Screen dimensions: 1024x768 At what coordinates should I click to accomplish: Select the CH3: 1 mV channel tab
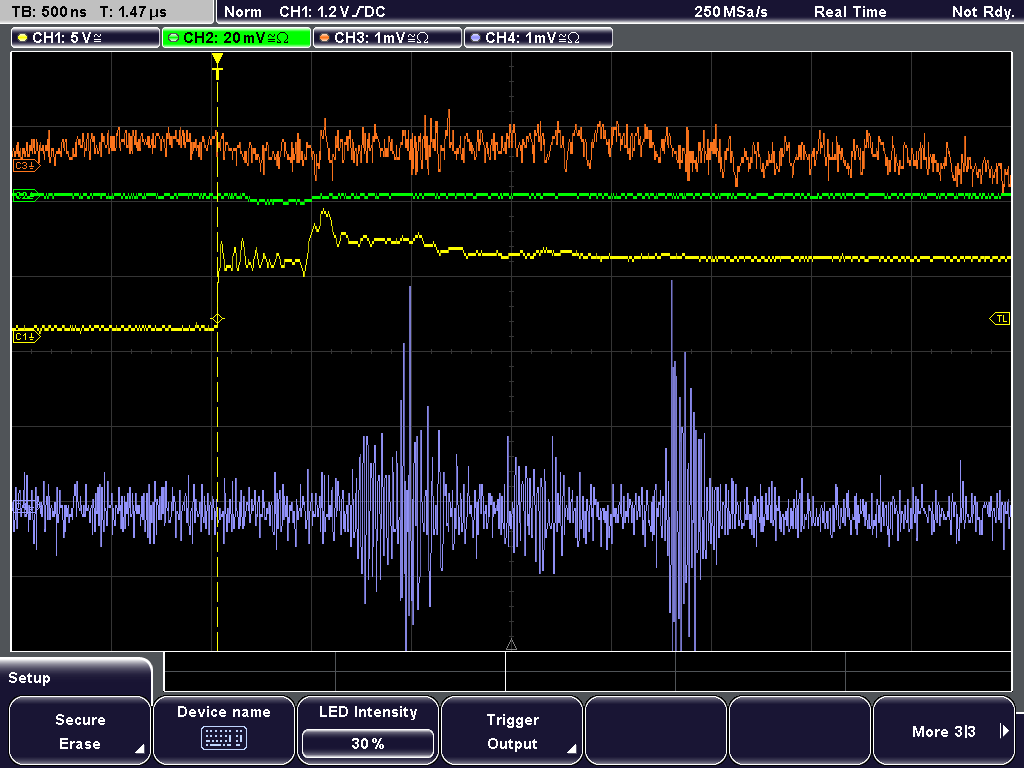click(x=387, y=38)
